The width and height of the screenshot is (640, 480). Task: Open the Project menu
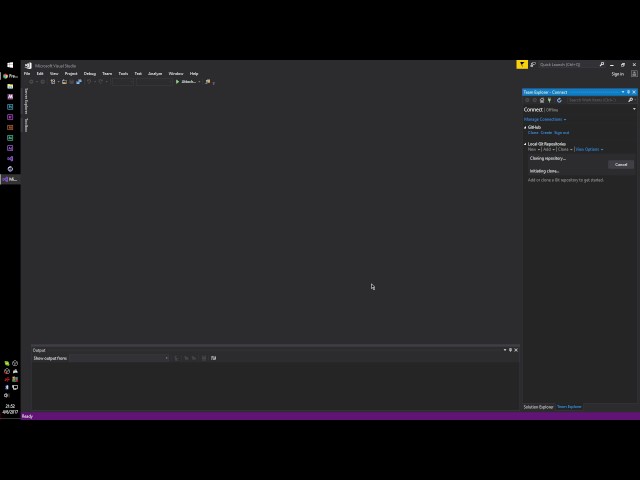[x=71, y=73]
